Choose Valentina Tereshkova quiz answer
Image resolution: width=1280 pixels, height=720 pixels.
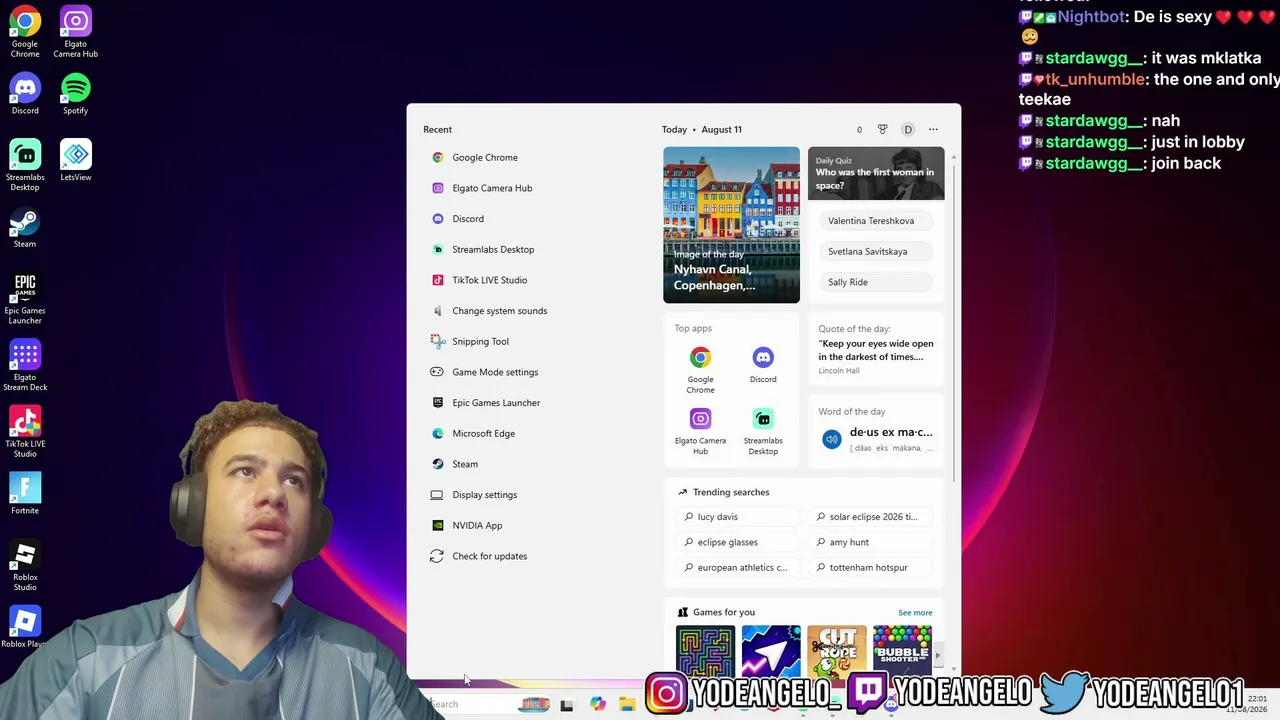pos(876,221)
